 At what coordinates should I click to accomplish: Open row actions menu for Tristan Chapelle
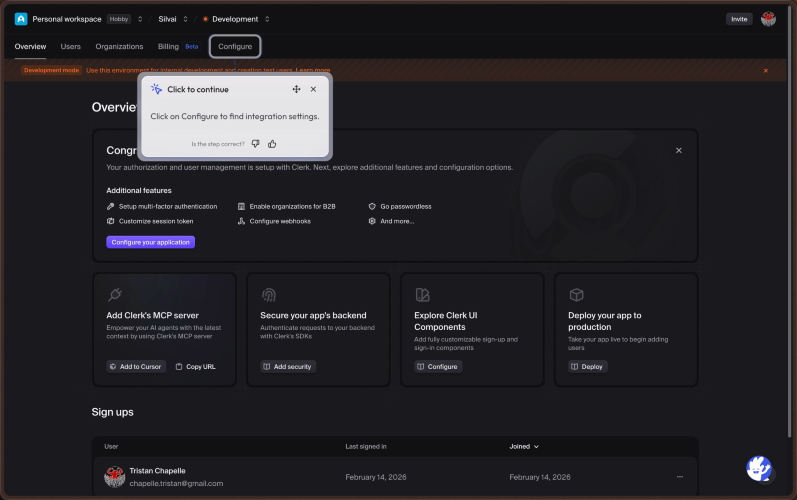[x=680, y=477]
